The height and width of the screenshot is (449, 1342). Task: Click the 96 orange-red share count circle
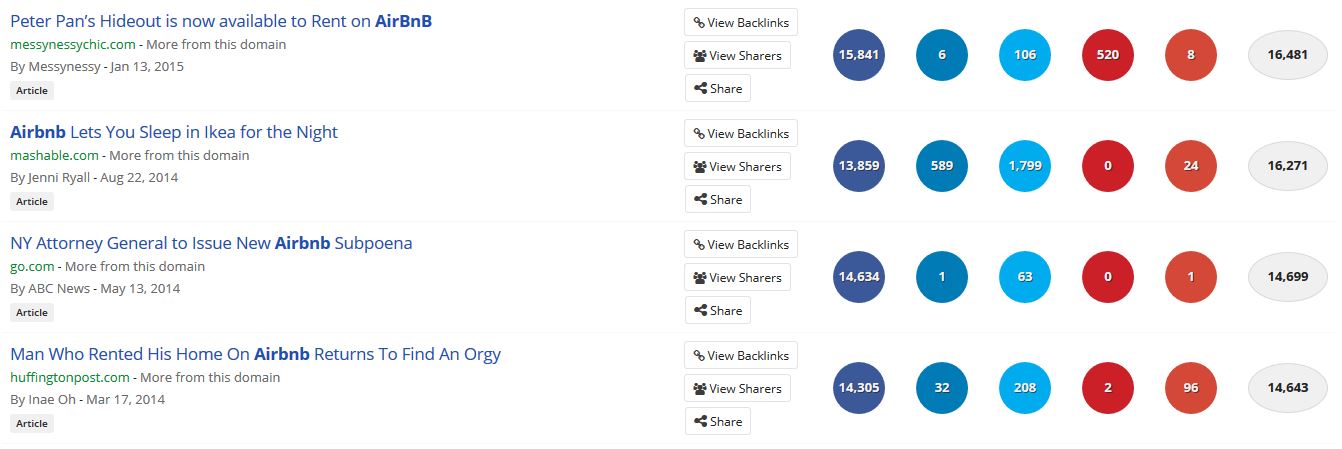pos(1191,388)
